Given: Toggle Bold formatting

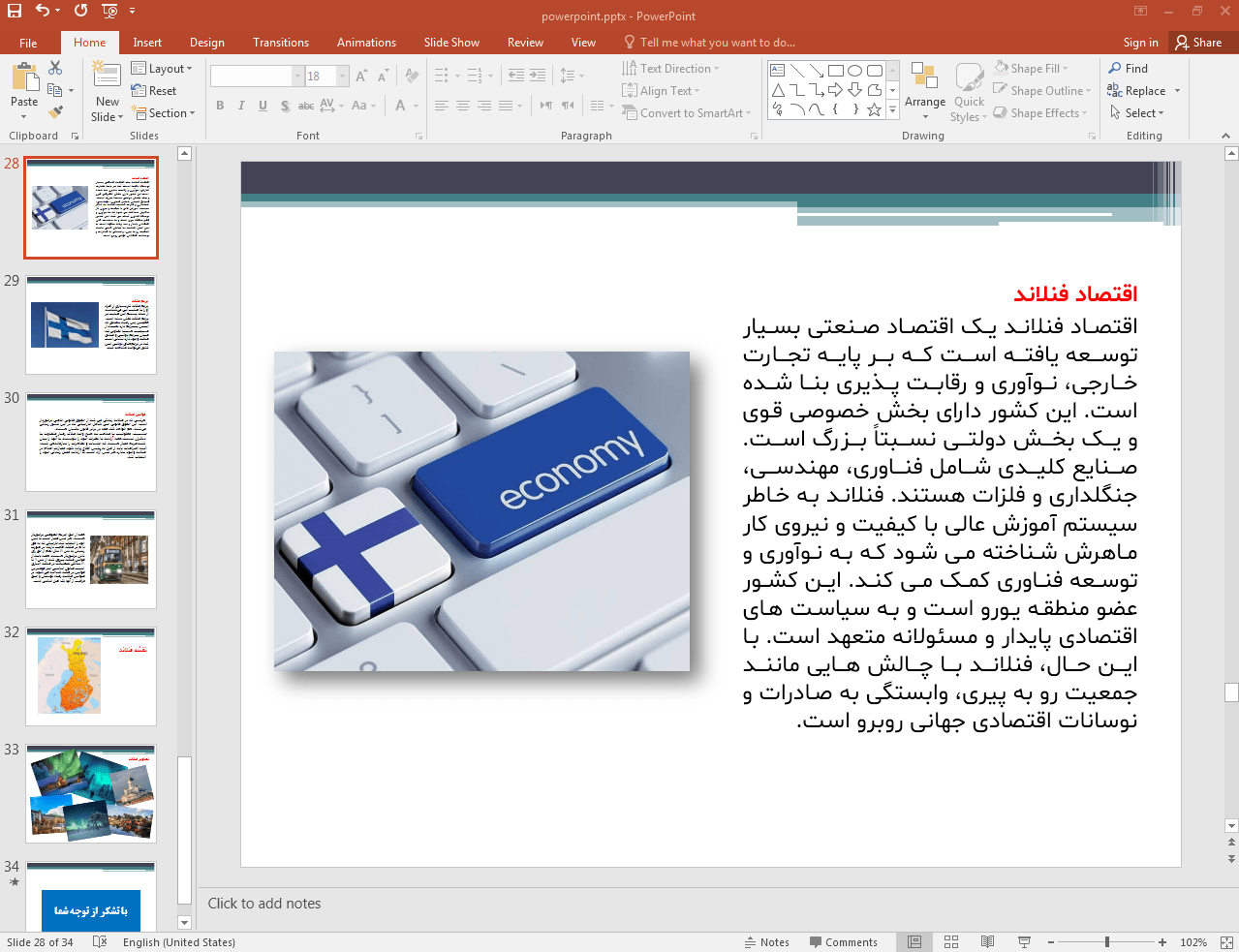Looking at the screenshot, I should (220, 106).
